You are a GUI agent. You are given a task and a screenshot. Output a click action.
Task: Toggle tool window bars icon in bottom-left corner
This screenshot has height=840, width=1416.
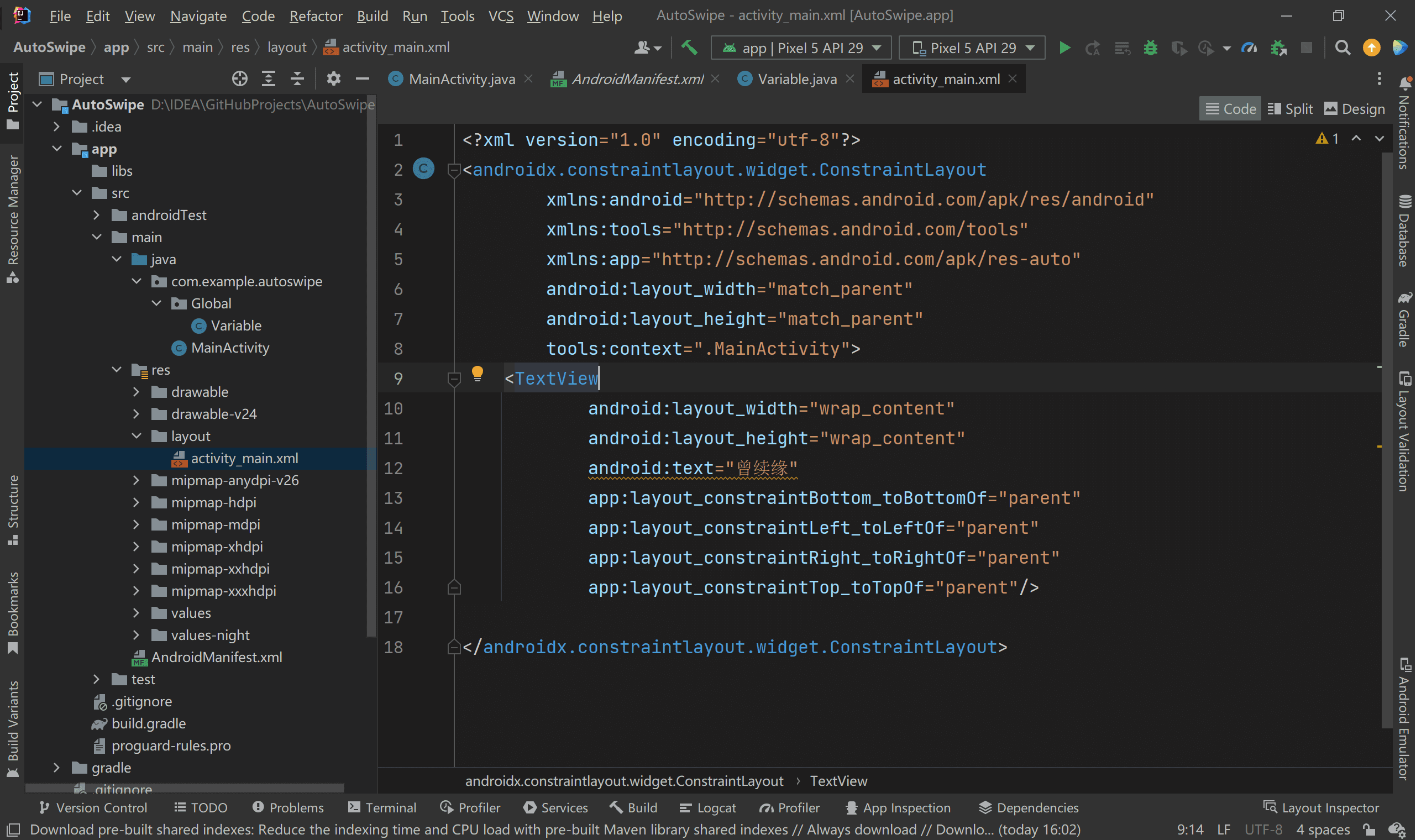point(13,830)
